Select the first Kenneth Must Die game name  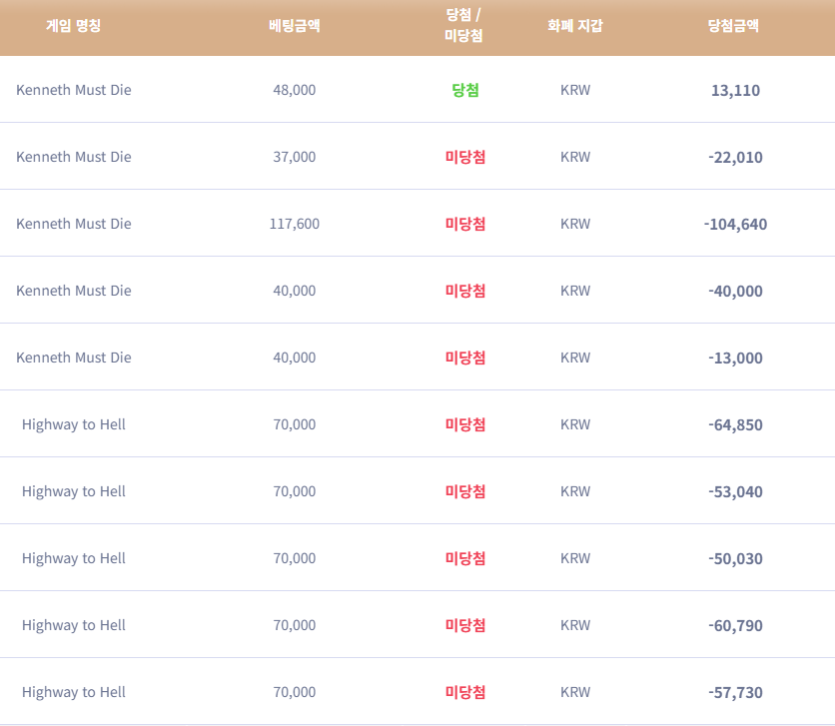73,90
